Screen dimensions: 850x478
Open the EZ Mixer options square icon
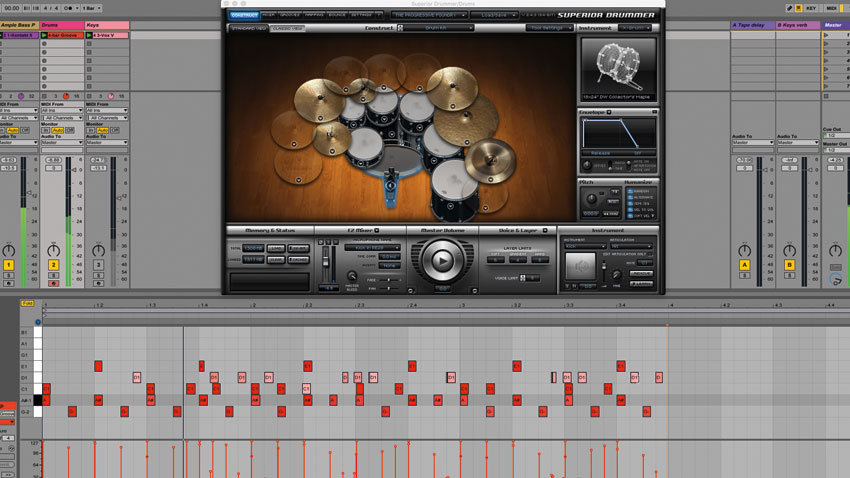pyautogui.click(x=377, y=230)
